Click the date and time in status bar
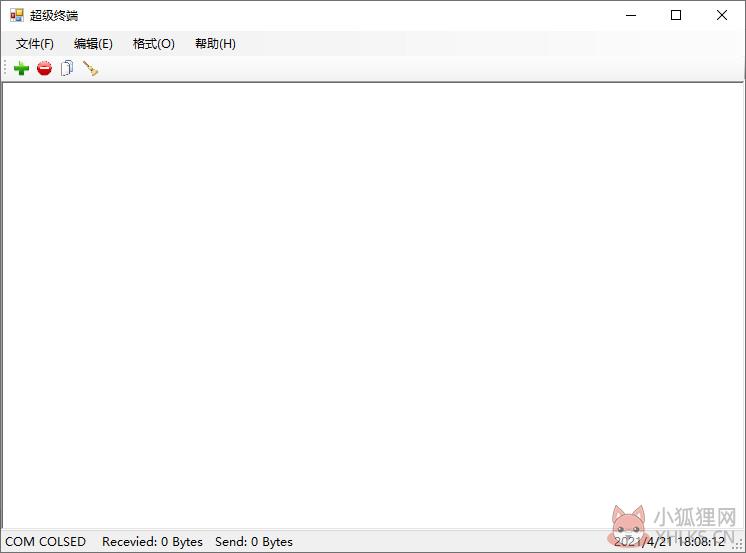This screenshot has width=746, height=553. click(669, 542)
